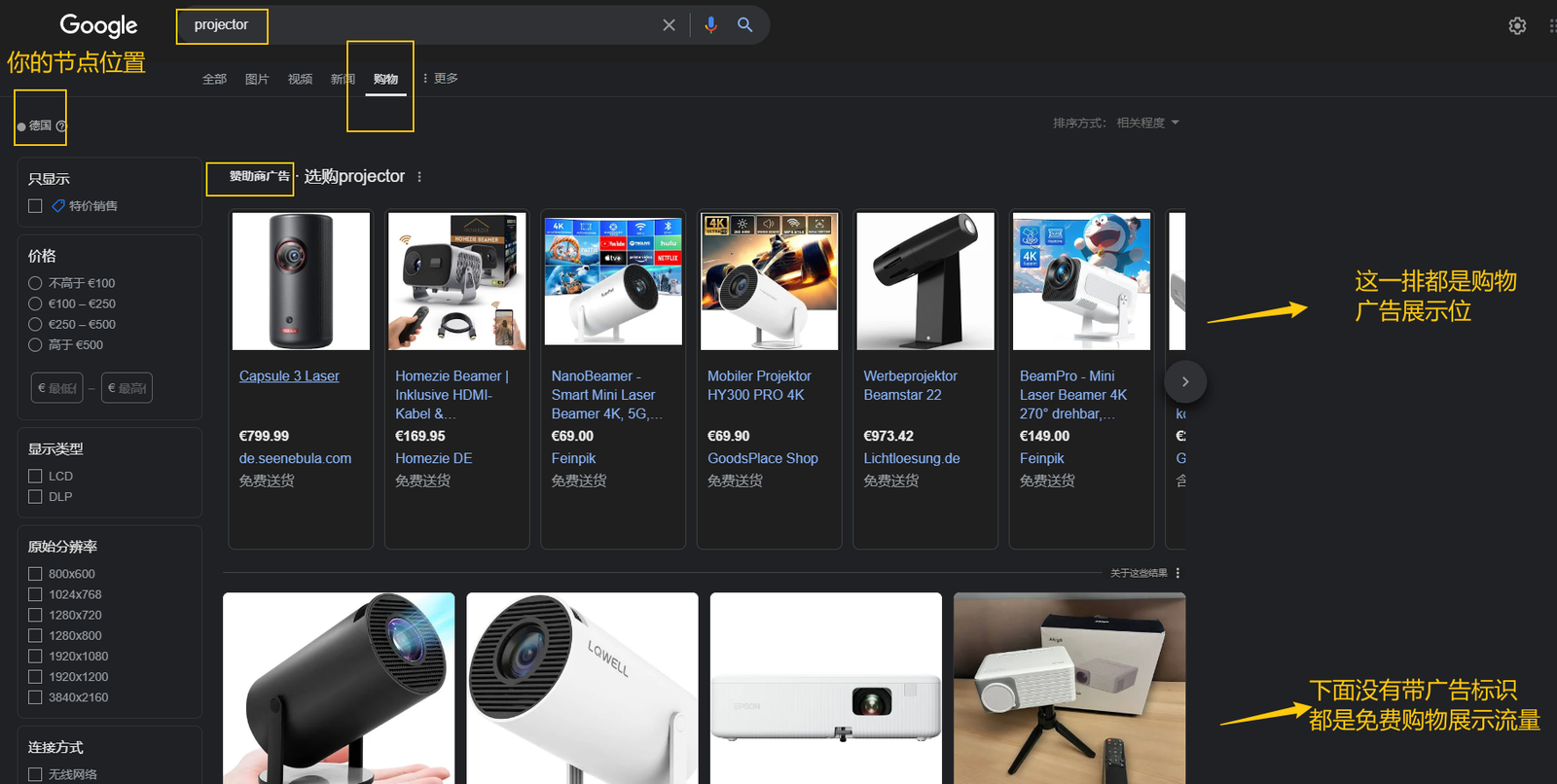Image resolution: width=1557 pixels, height=784 pixels.
Task: Open Mobiler Projektor HY300 PRO 4K link
Action: pos(759,385)
